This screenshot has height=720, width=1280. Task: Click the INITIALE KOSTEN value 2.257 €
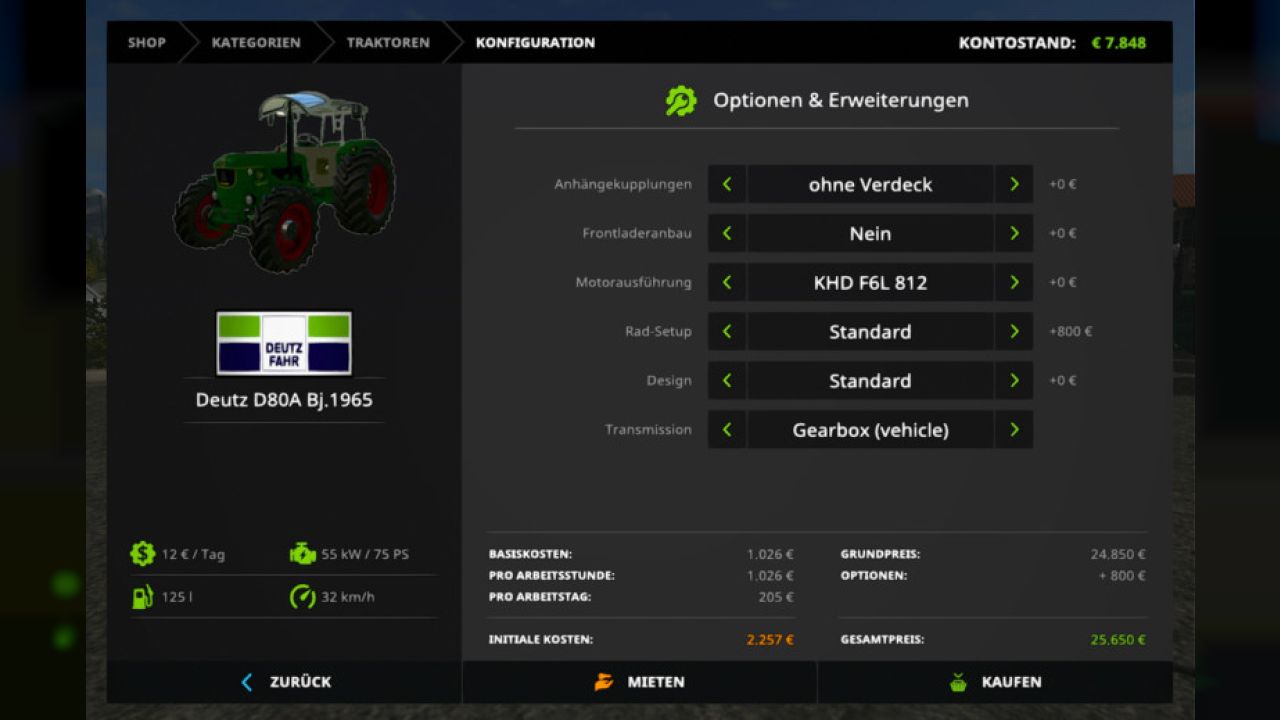(x=770, y=639)
